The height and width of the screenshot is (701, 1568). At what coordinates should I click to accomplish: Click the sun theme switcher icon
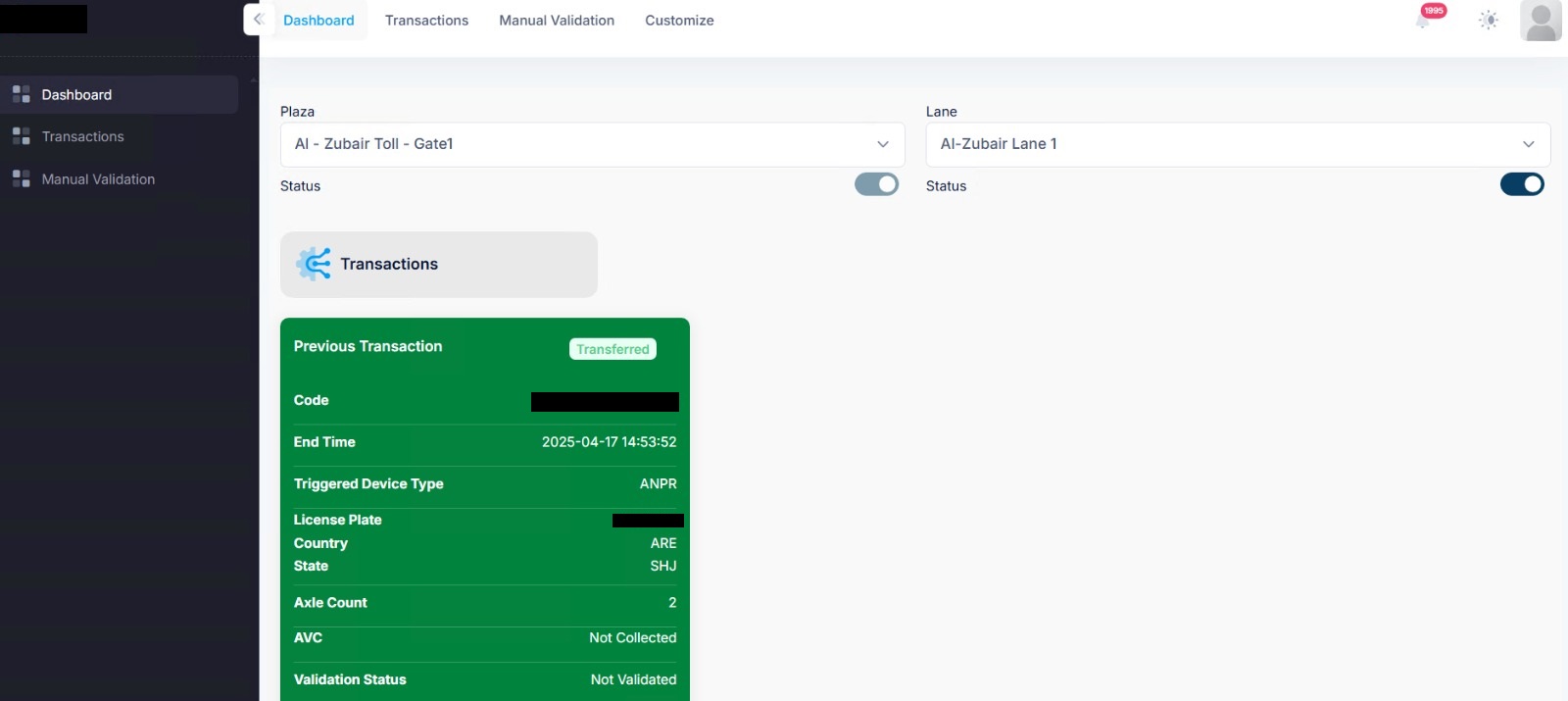tap(1489, 20)
